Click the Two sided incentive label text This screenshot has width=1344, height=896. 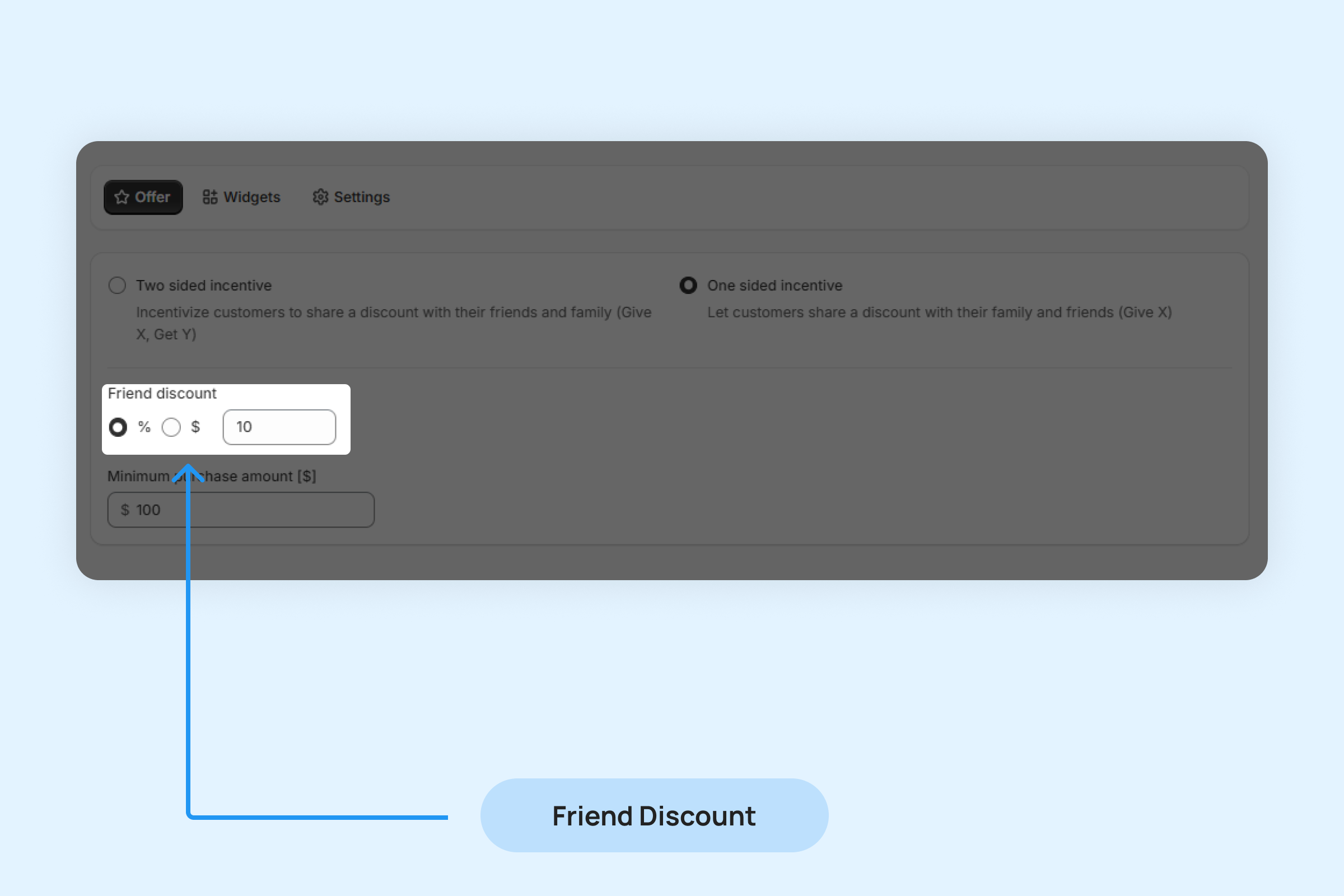click(203, 285)
